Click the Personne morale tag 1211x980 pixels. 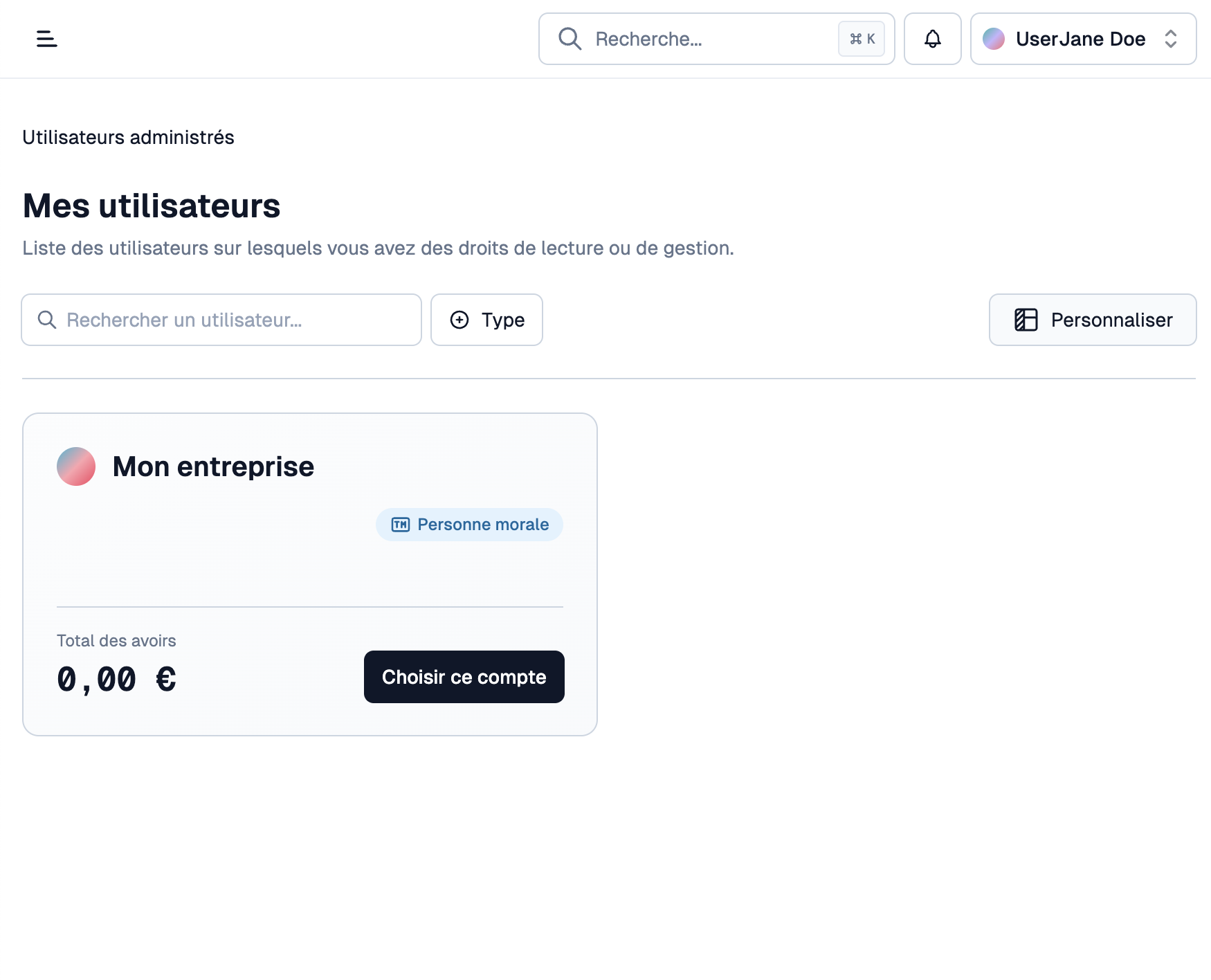point(469,525)
